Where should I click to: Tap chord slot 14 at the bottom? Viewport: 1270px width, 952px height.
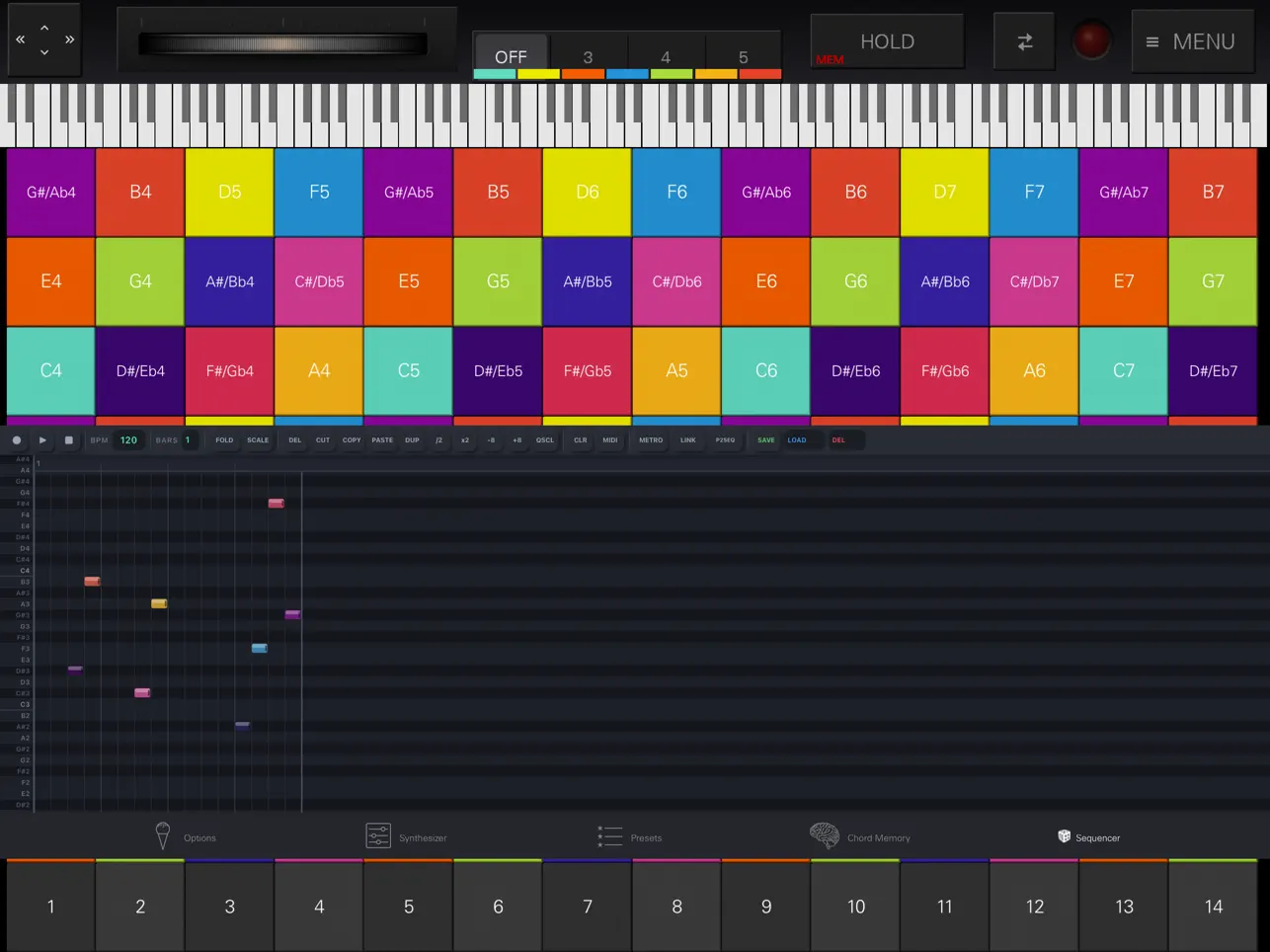1213,905
